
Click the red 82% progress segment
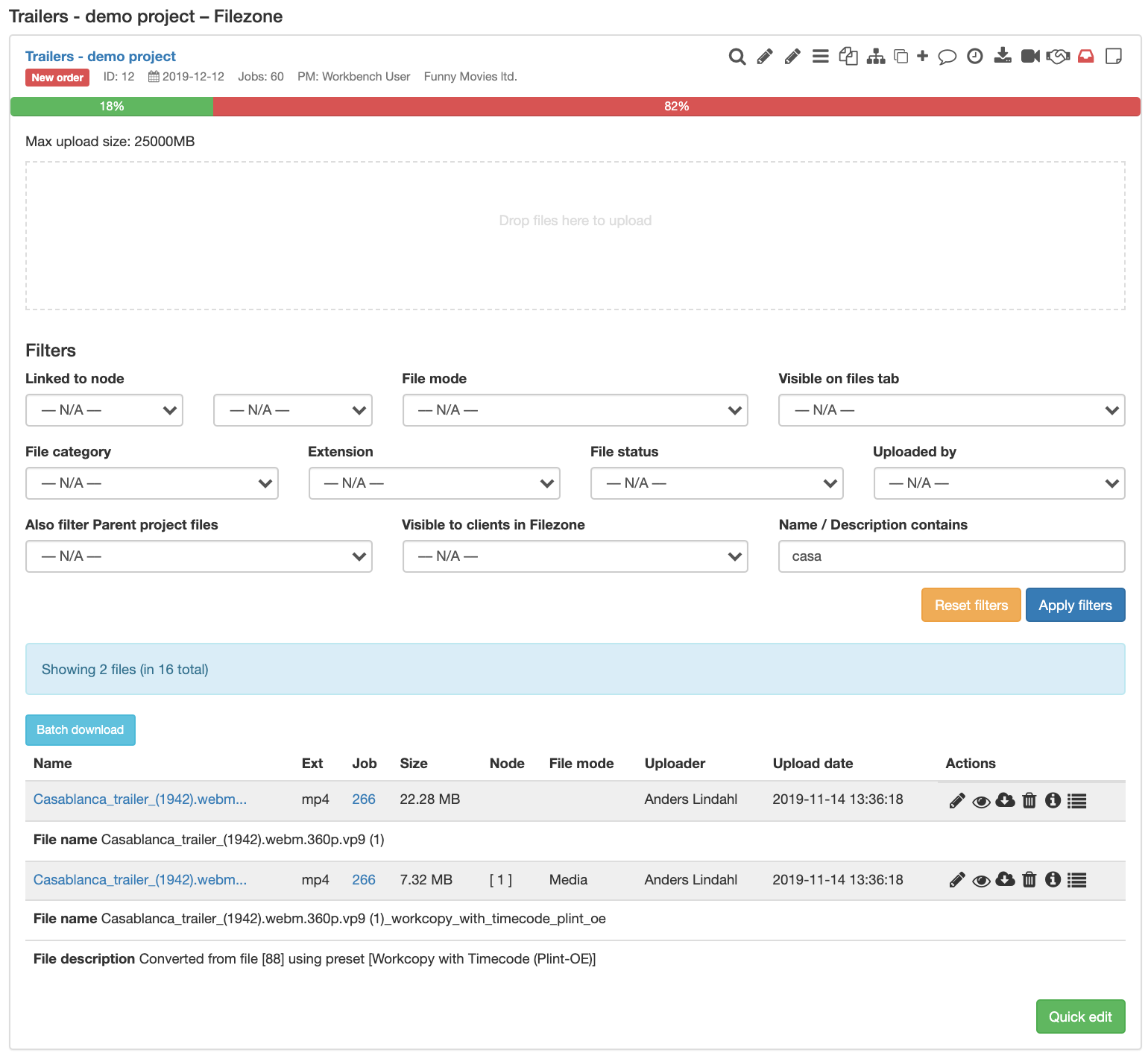point(677,107)
